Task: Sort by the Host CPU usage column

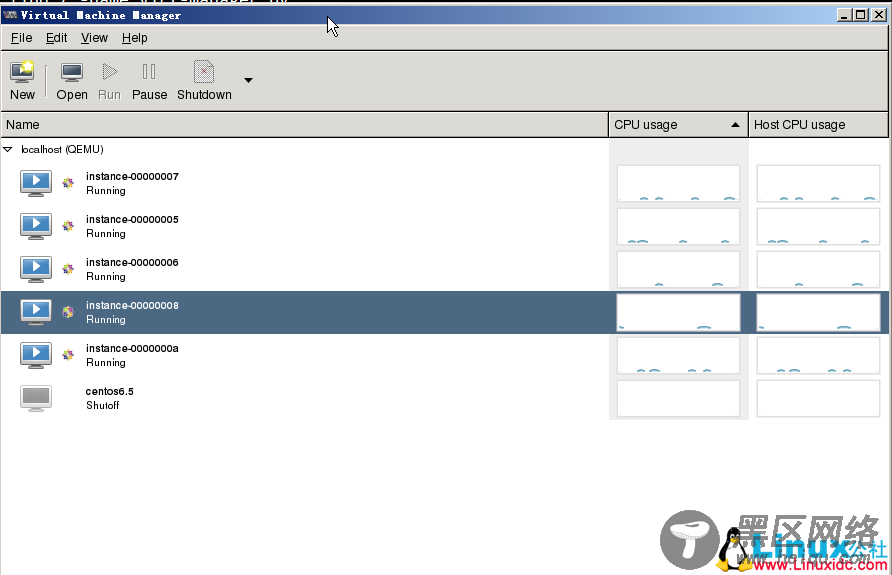Action: pos(818,125)
